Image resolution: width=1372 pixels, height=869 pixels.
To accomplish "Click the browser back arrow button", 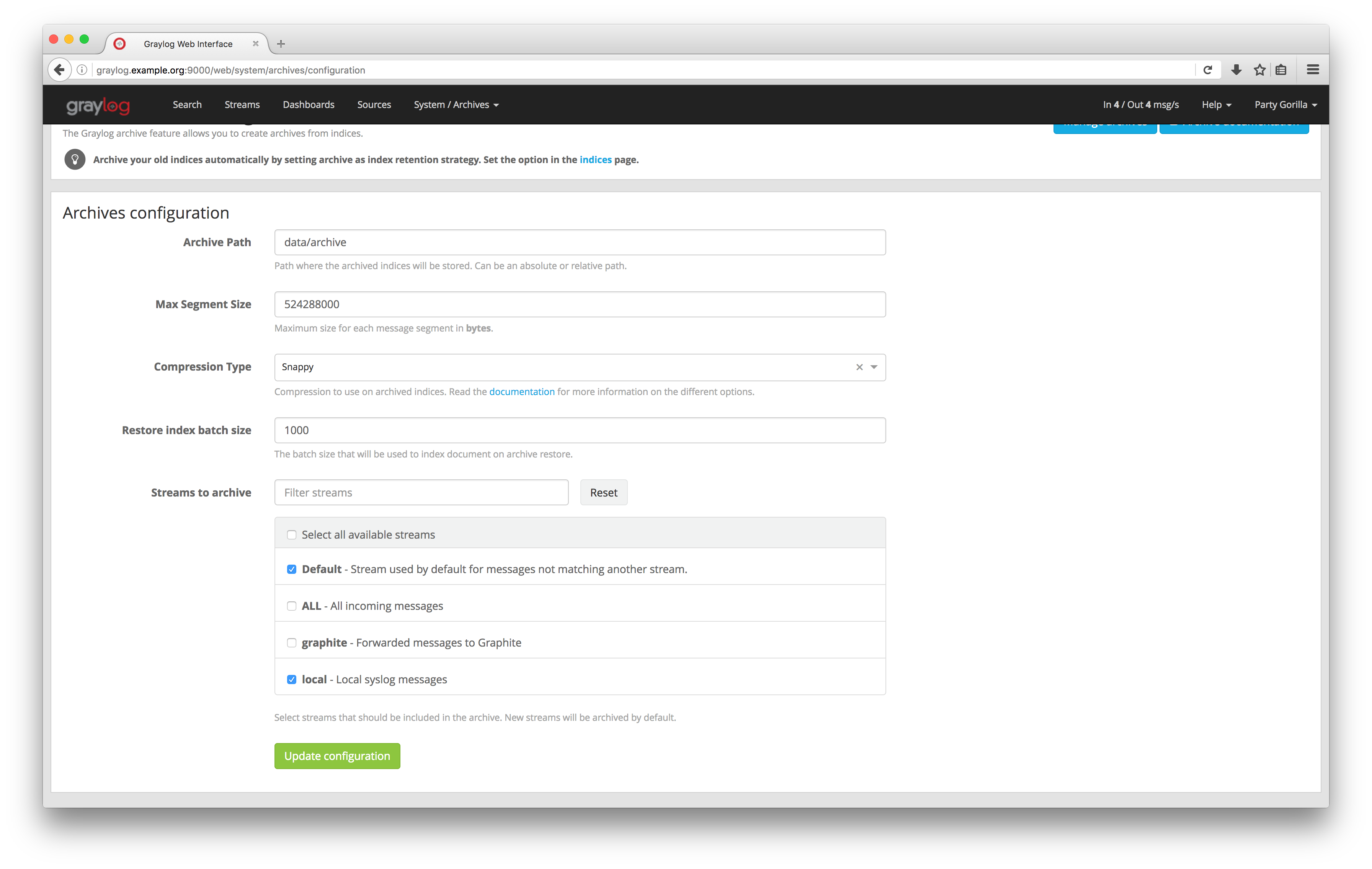I will (59, 70).
